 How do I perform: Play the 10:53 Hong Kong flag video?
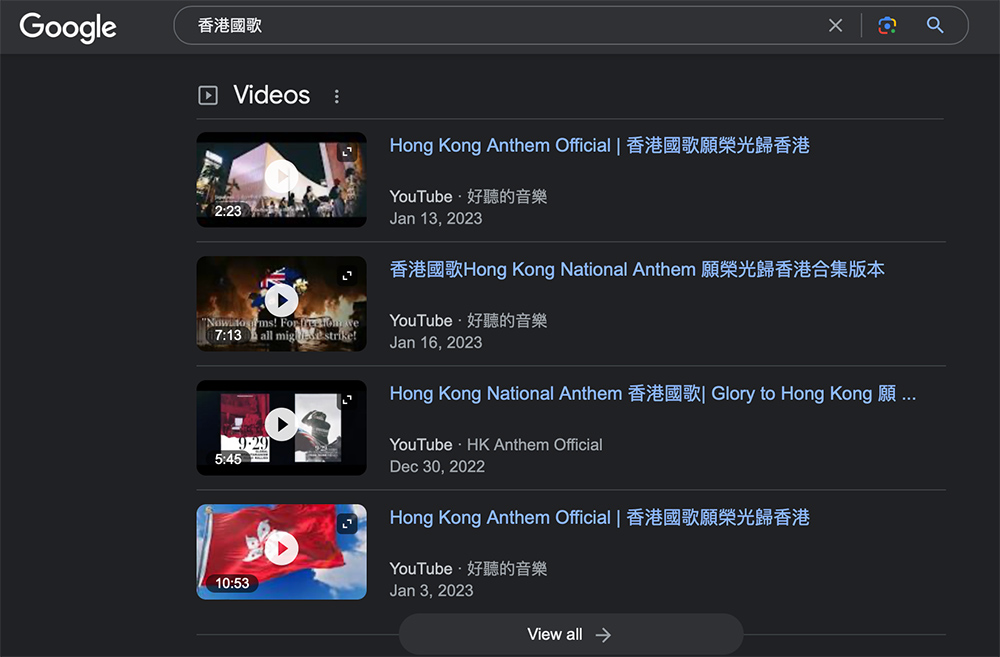coord(281,549)
